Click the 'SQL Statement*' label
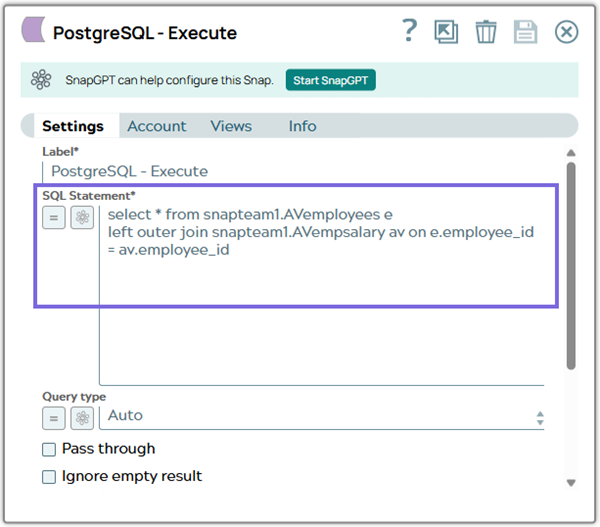The width and height of the screenshot is (600, 527). [x=89, y=196]
